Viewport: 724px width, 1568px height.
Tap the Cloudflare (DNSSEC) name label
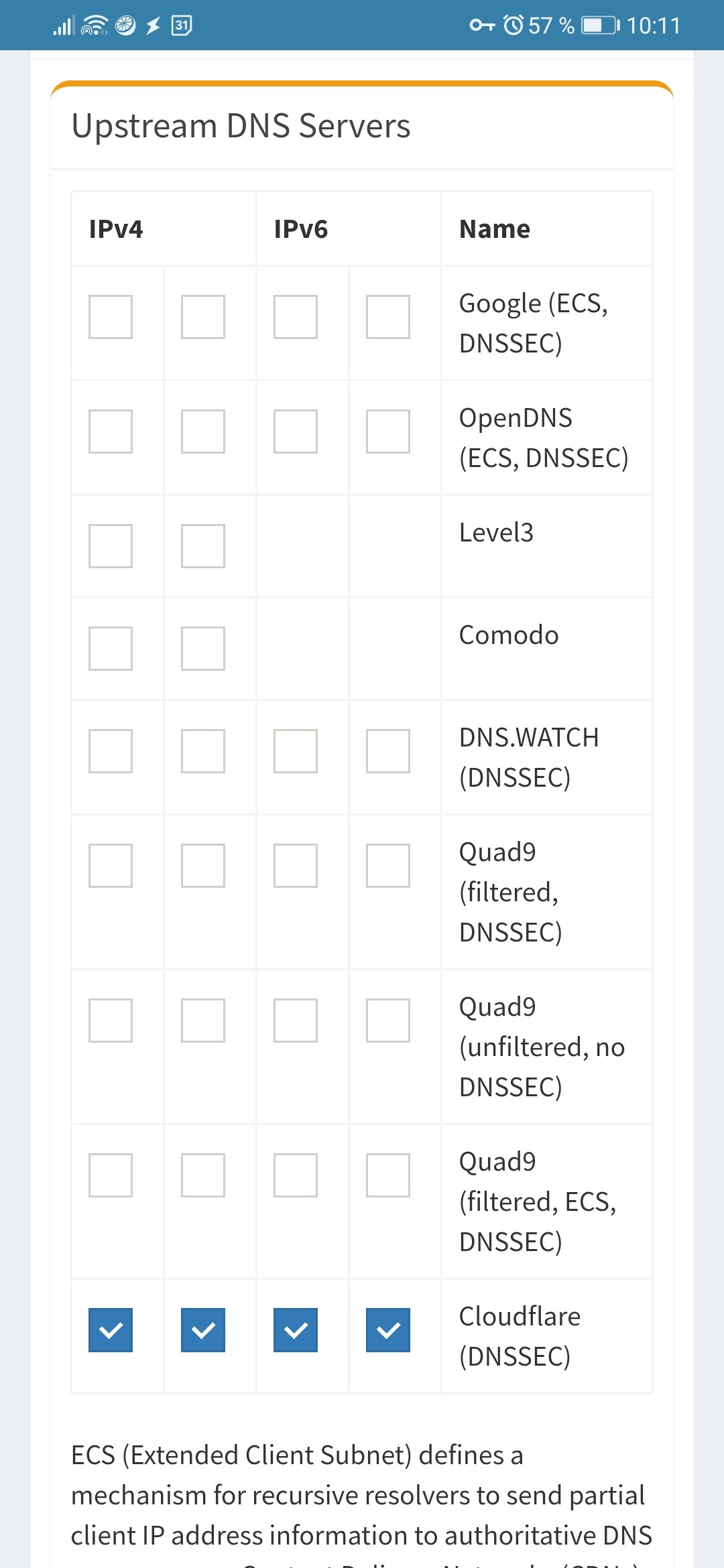click(x=520, y=1336)
